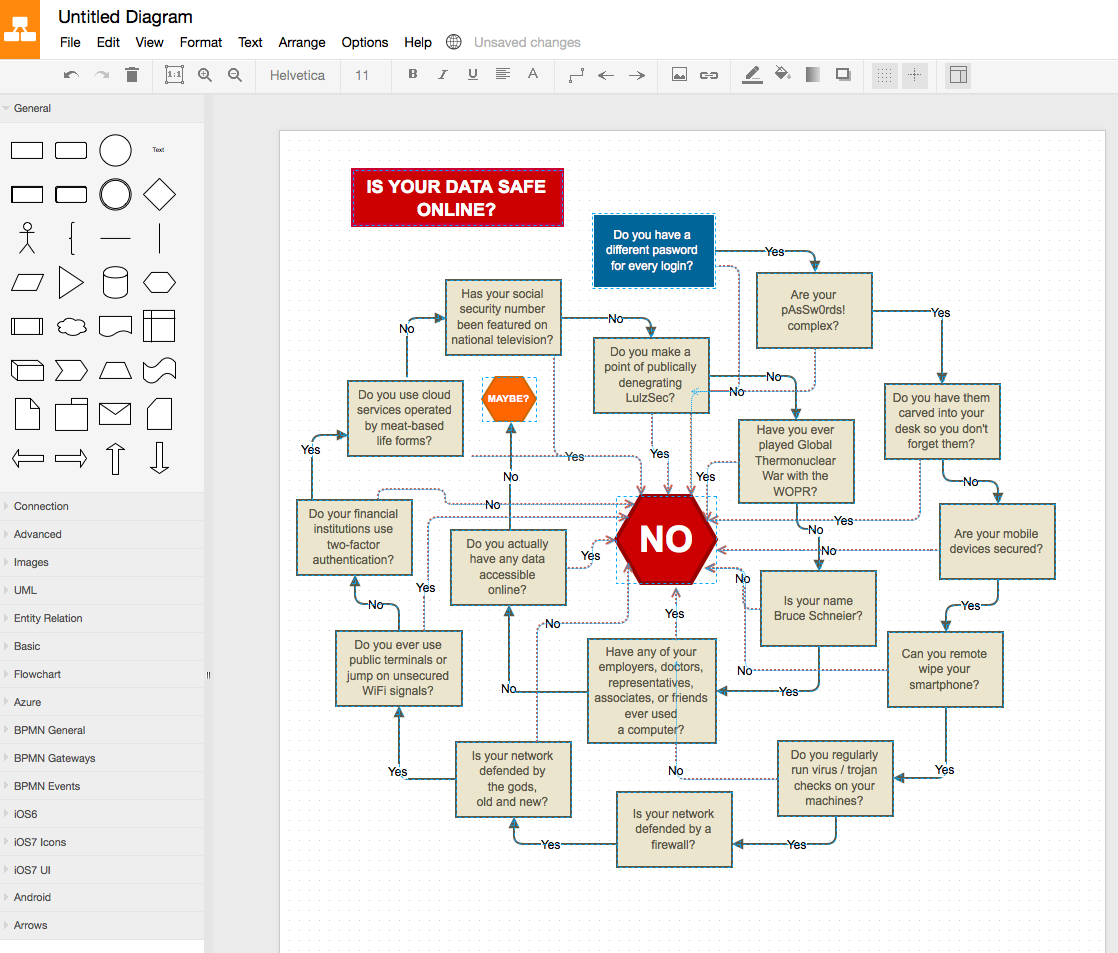Open the Arrange menu
This screenshot has width=1118, height=953.
302,42
